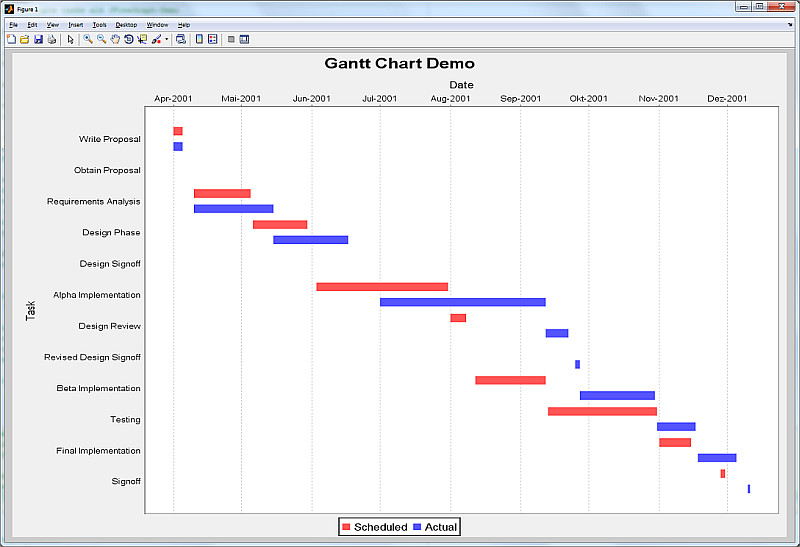
Task: Click the Show Plot Tools button
Action: (244, 39)
